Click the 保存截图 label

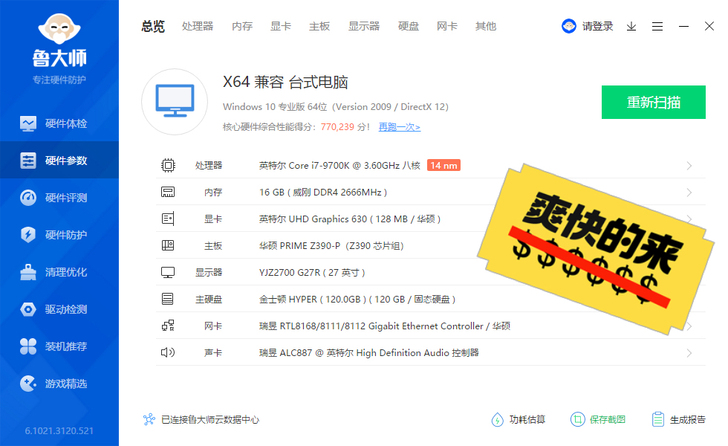(607, 420)
